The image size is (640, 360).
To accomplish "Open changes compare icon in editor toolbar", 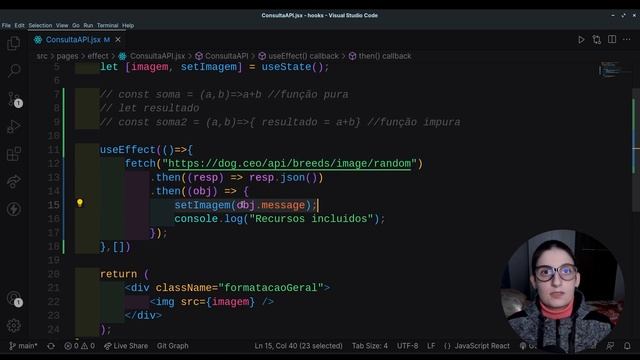I will pyautogui.click(x=597, y=40).
